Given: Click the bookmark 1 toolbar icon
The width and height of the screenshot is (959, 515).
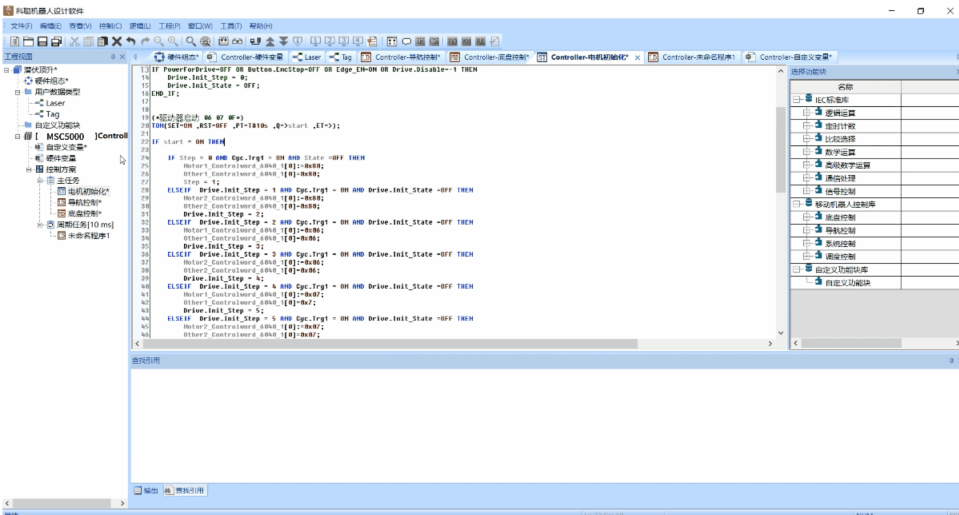Looking at the screenshot, I should 316,42.
